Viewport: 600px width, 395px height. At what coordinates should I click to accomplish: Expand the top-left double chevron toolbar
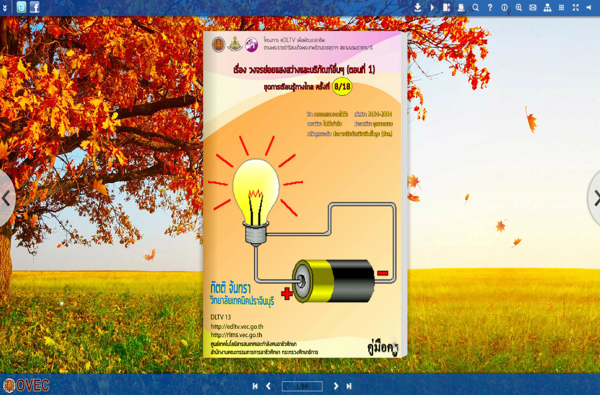coord(5,7)
